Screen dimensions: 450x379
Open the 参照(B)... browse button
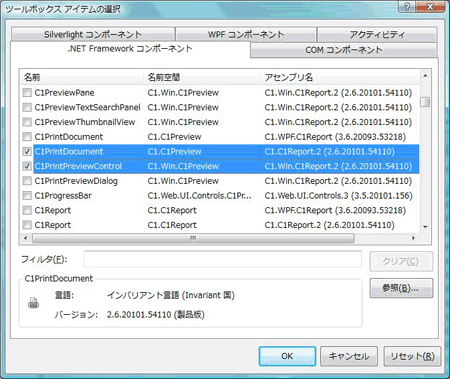[x=401, y=288]
